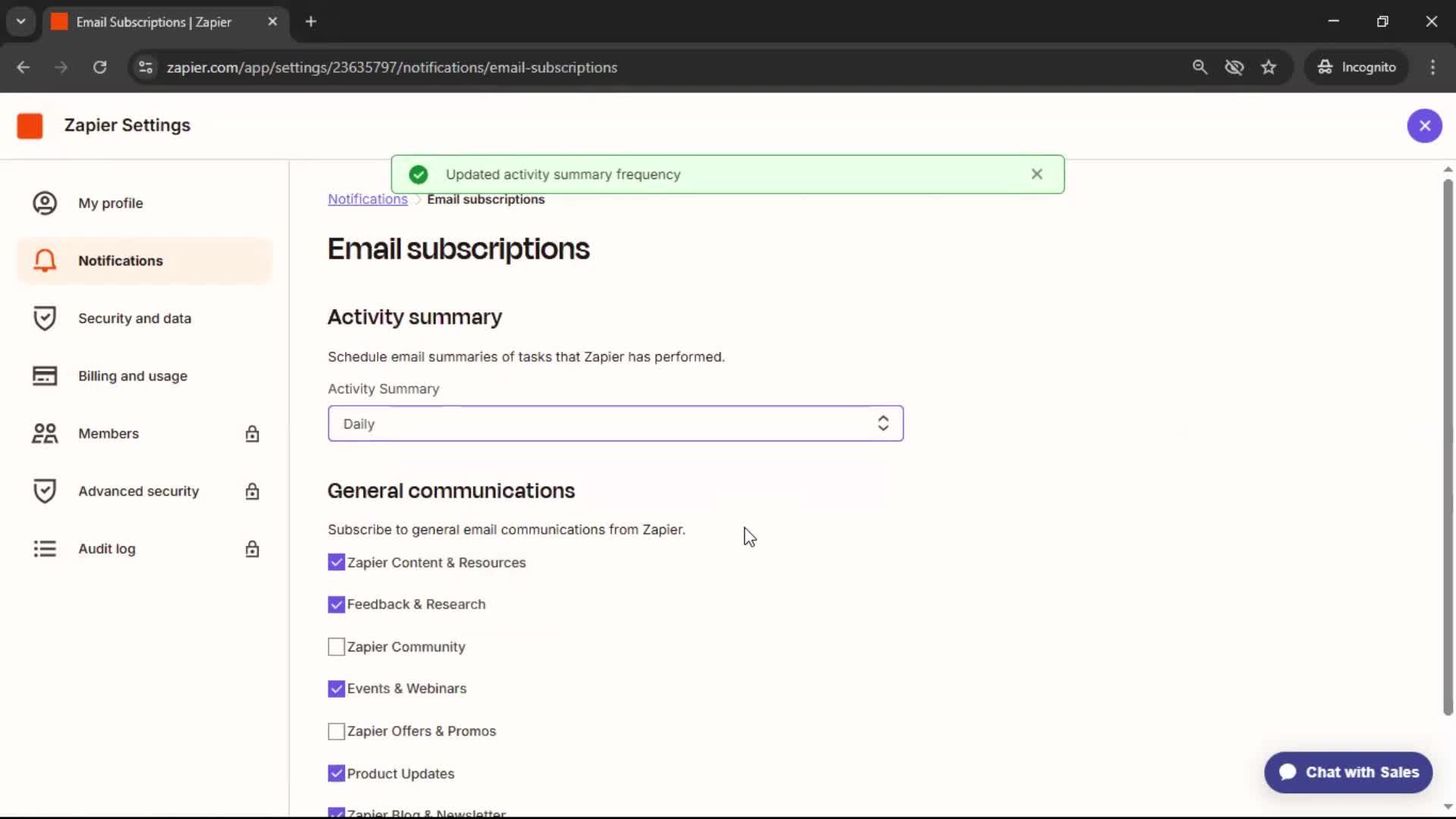Uncheck Events & Webinars subscription

336,689
